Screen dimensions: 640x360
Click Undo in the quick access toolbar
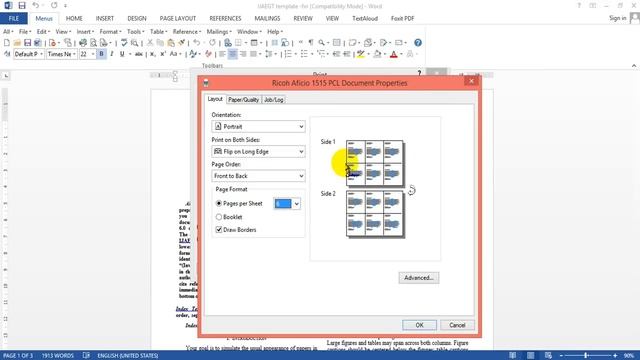36,6
